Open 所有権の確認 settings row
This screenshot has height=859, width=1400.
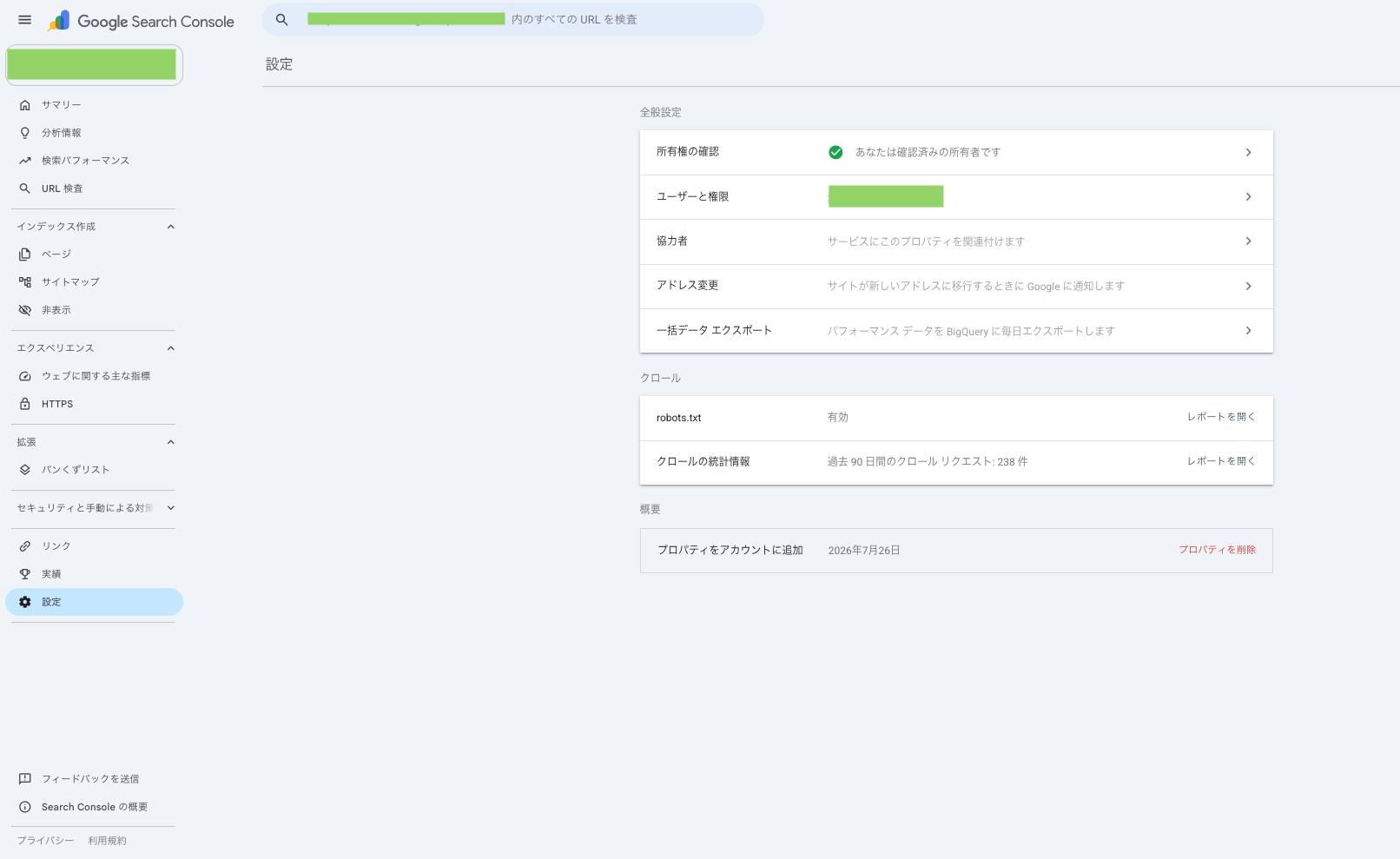tap(956, 152)
